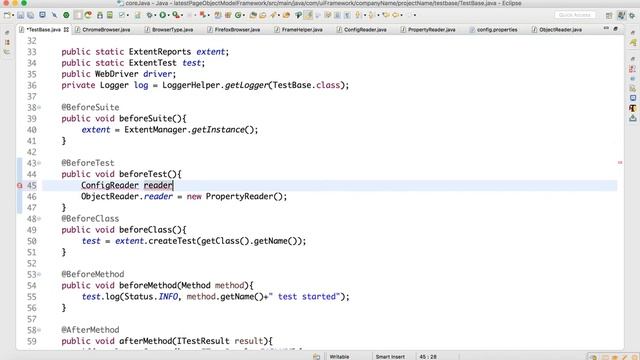Click the Open Perspective icon
640x360 pixels.
(x=609, y=16)
